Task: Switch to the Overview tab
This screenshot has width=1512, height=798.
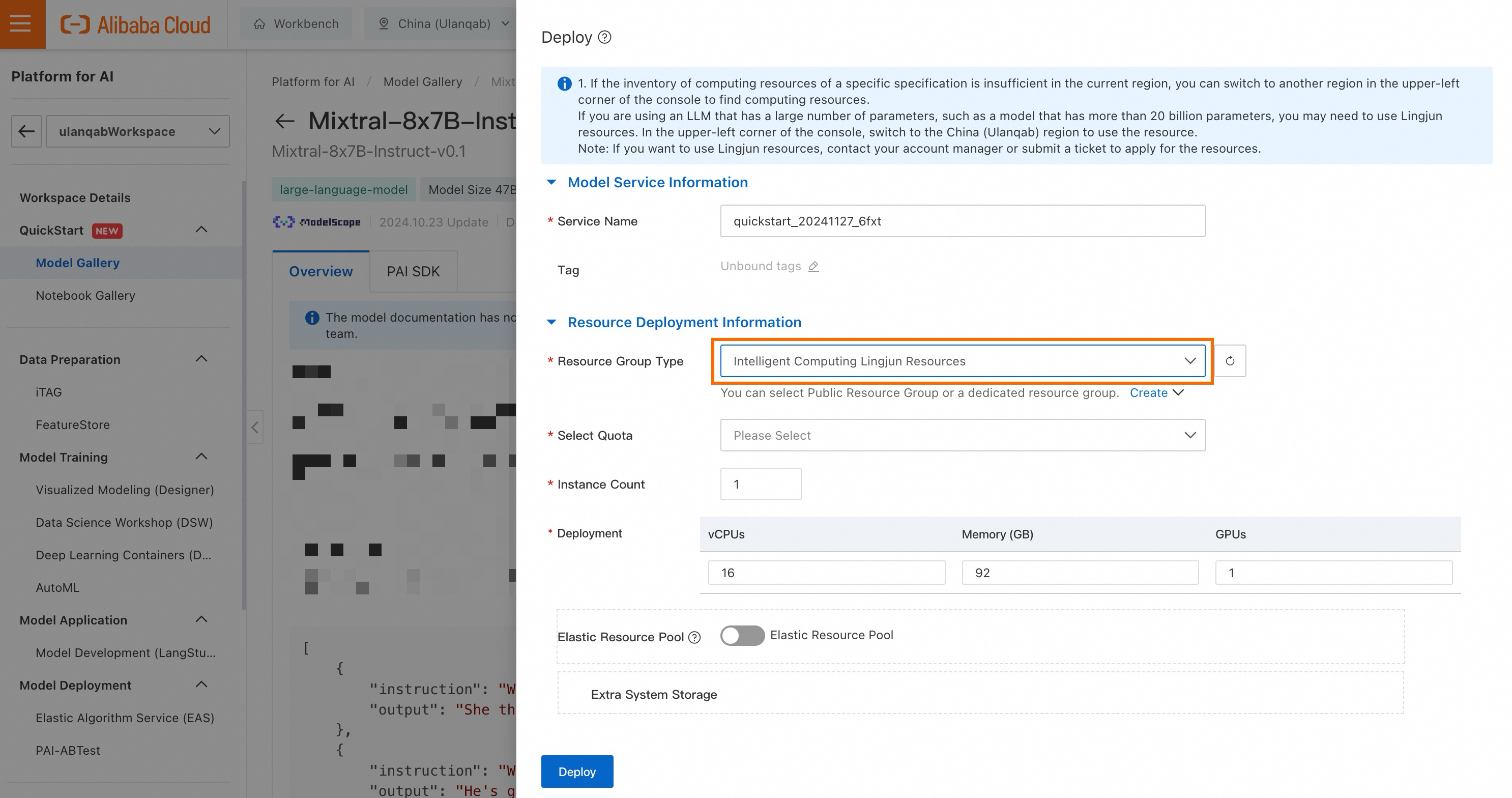Action: [x=321, y=271]
